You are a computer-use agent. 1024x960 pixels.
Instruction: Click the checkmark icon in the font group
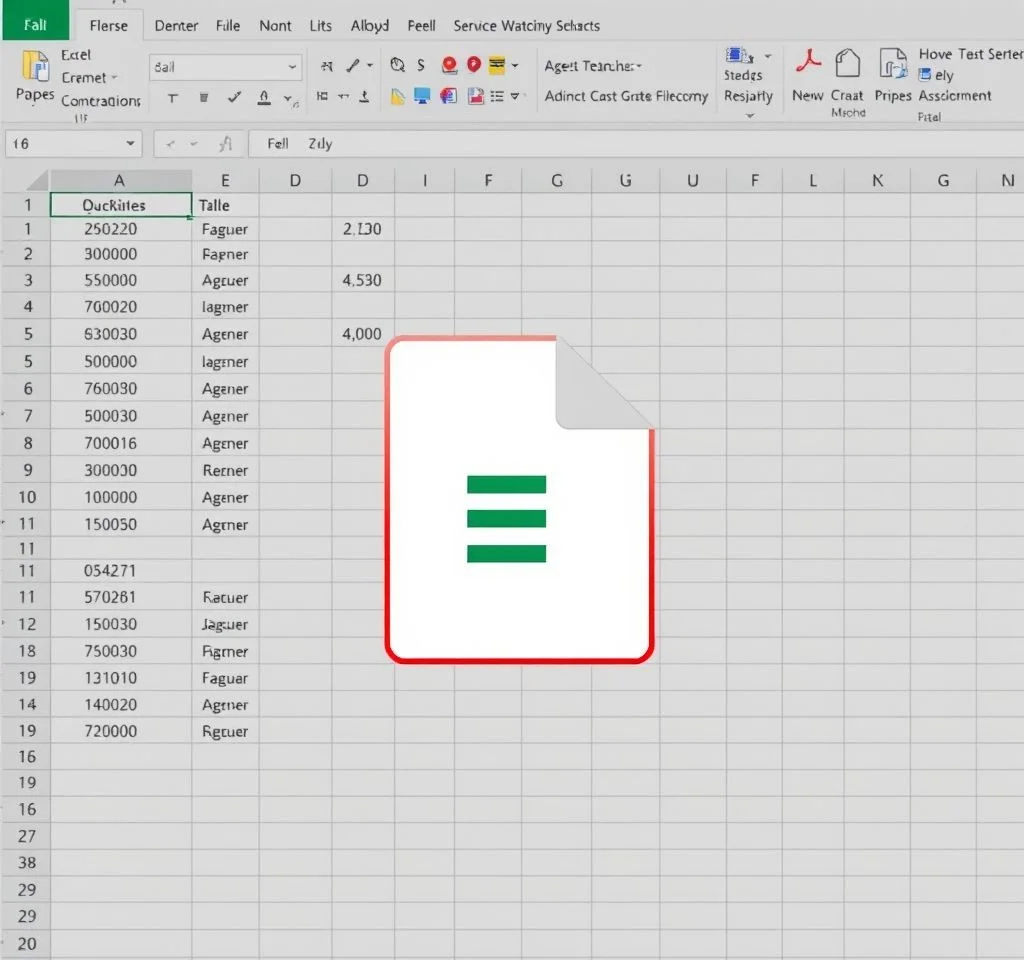[234, 98]
